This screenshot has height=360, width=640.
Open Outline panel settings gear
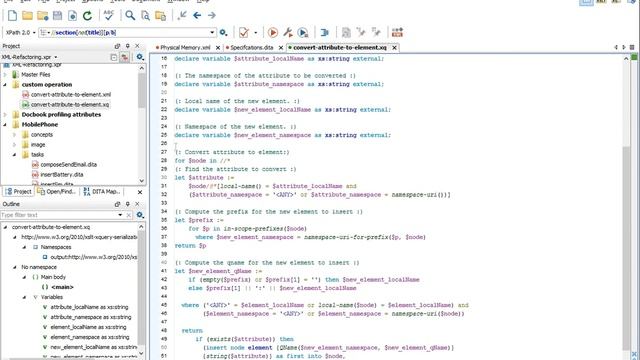click(x=140, y=215)
